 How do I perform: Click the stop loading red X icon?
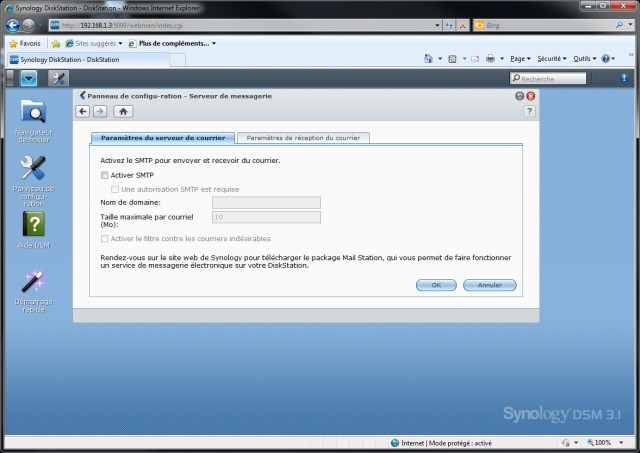(462, 25)
